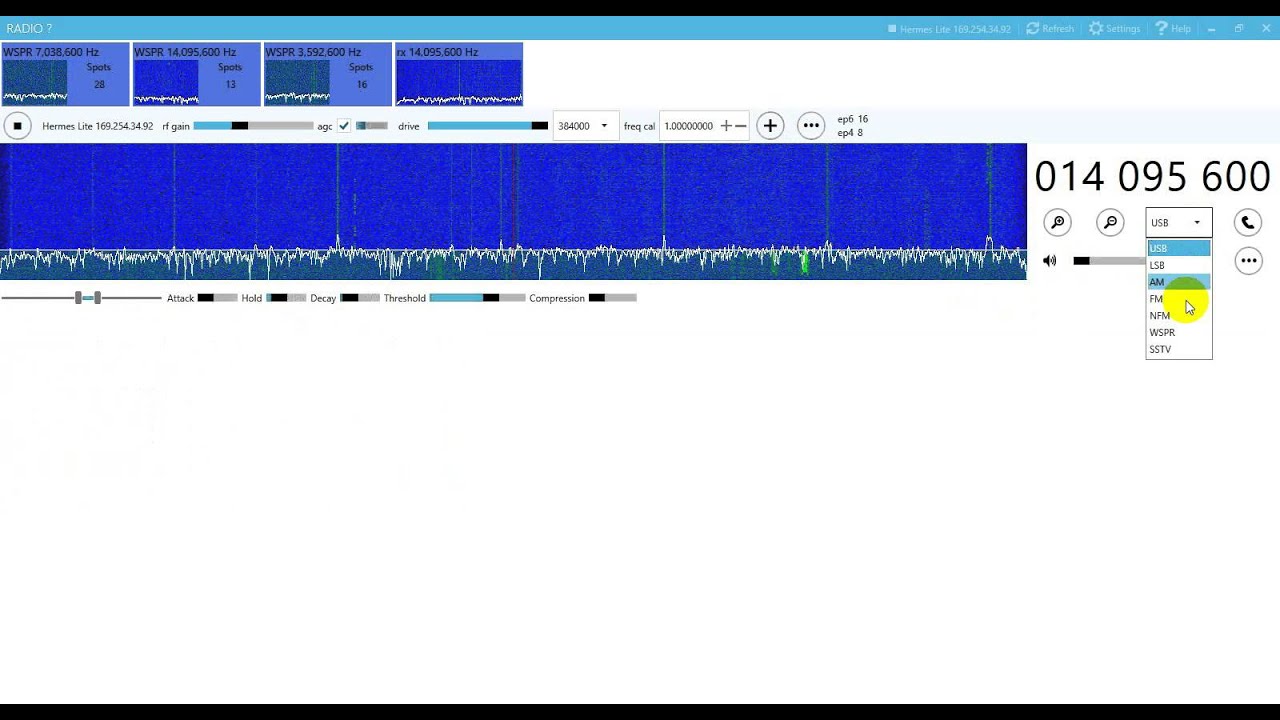Click the freq cal input field

pos(688,126)
